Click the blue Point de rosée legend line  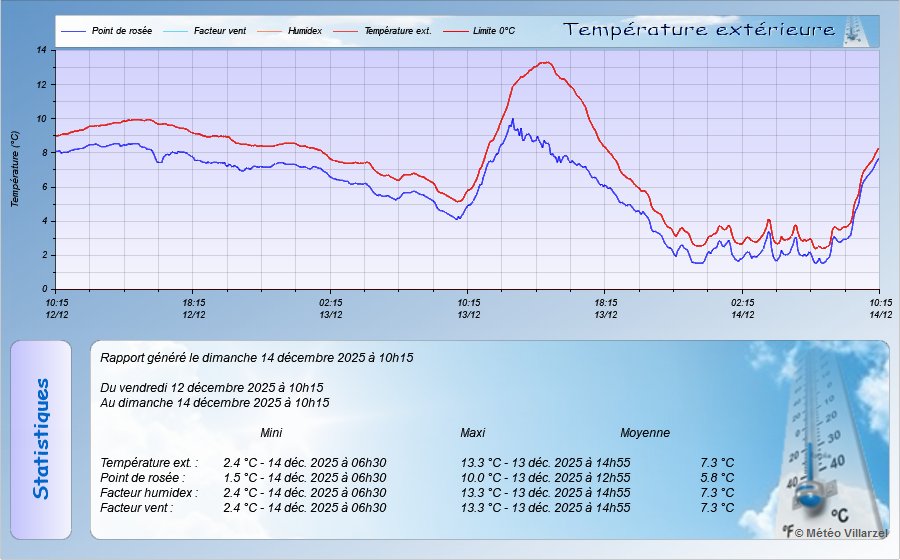(x=74, y=31)
